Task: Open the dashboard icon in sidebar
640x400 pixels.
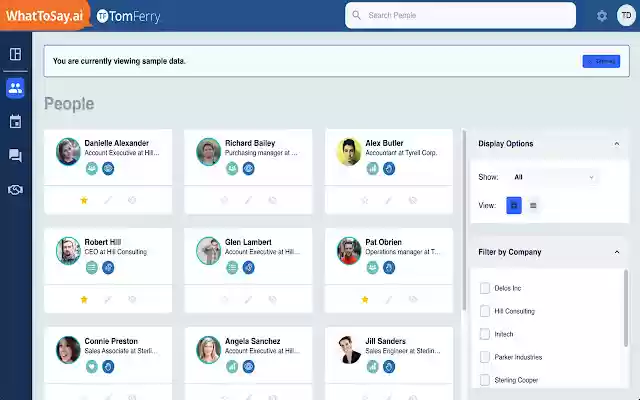Action: [16, 54]
